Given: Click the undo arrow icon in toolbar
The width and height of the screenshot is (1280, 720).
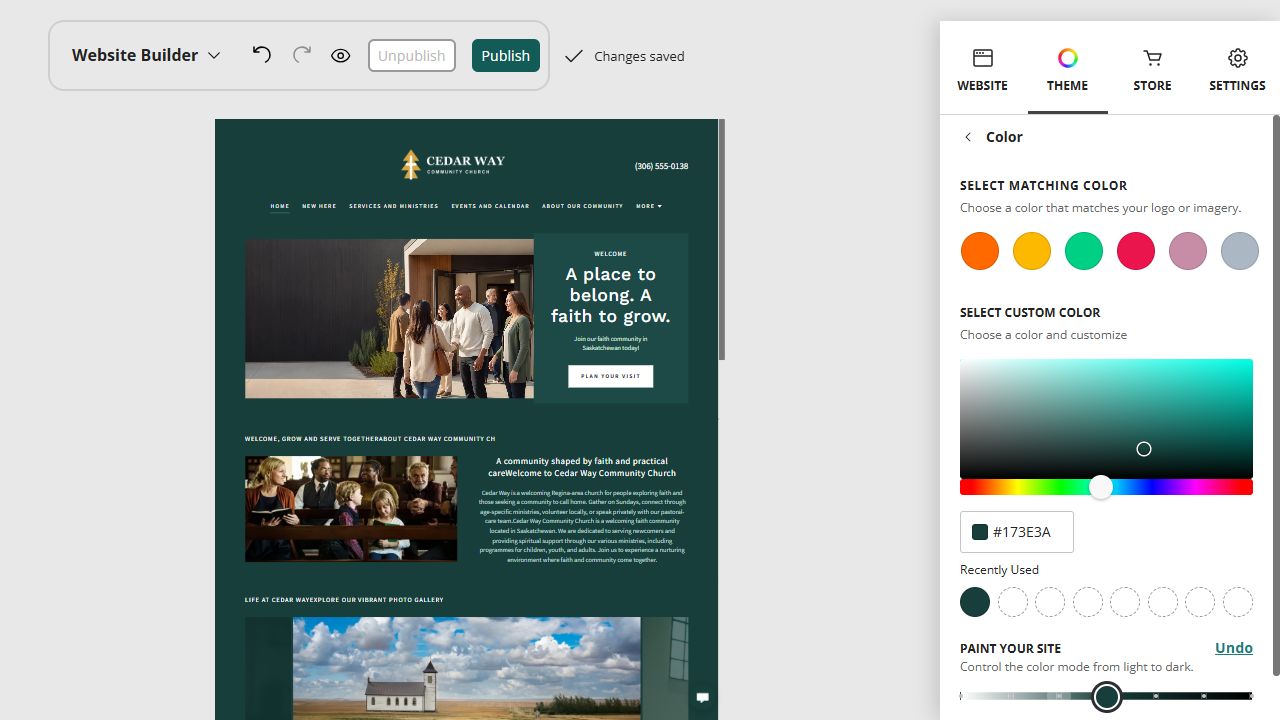Looking at the screenshot, I should click(261, 55).
